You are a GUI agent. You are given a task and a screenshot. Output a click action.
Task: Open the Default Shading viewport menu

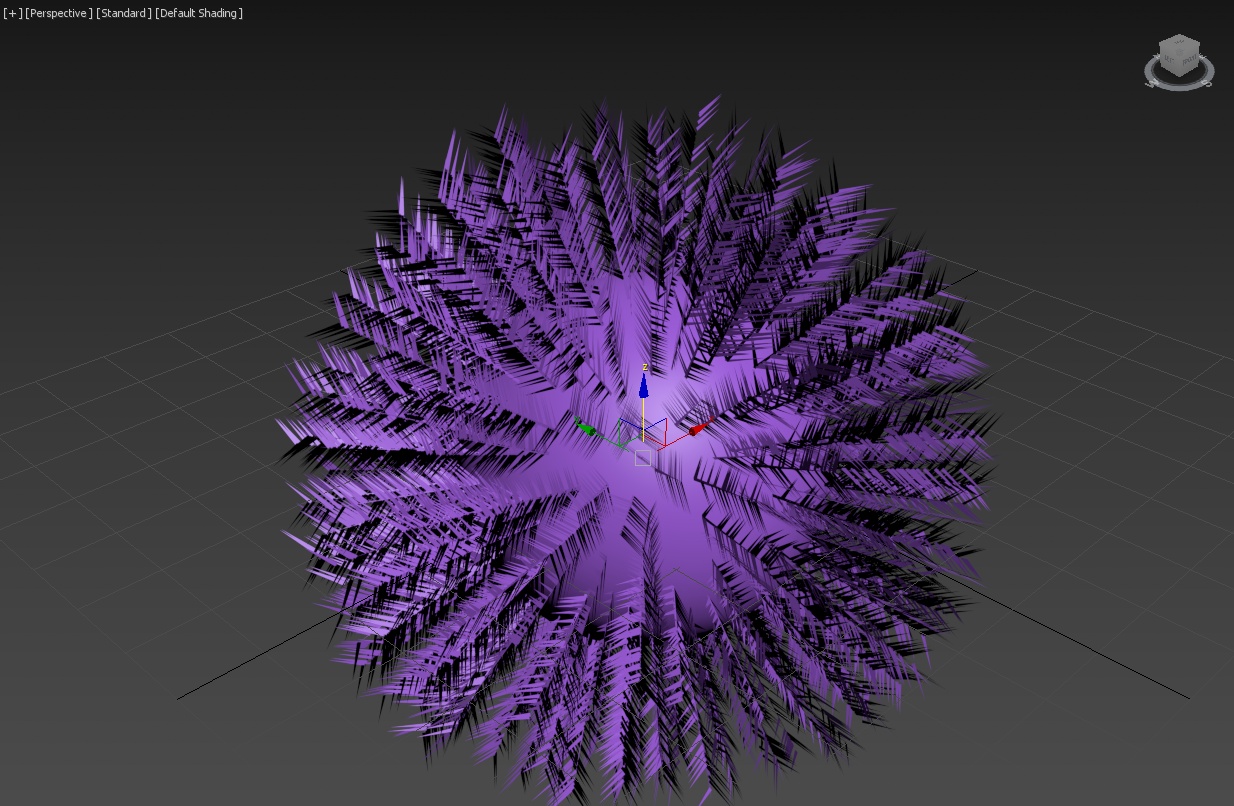pos(199,13)
